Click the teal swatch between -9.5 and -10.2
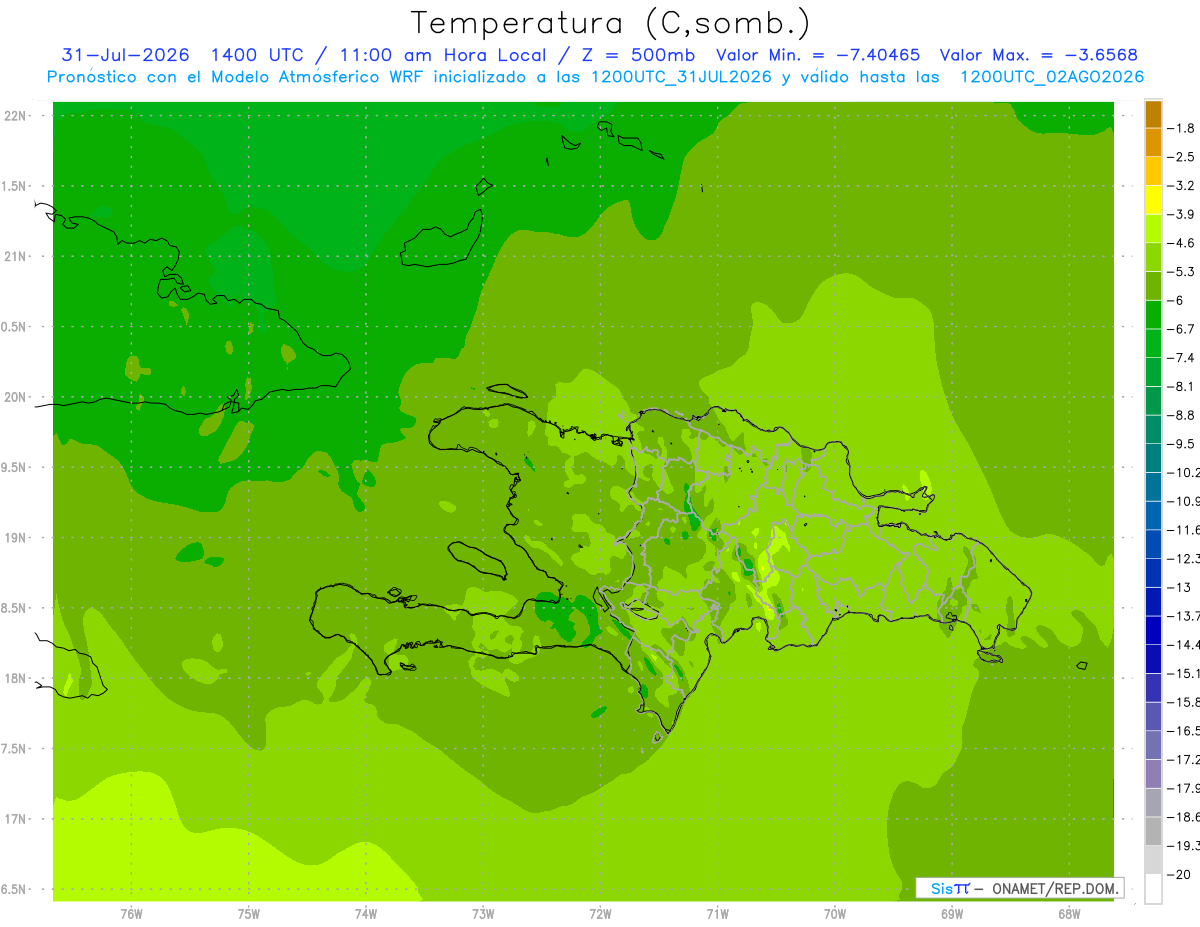This screenshot has width=1200, height=927. coord(1153,458)
